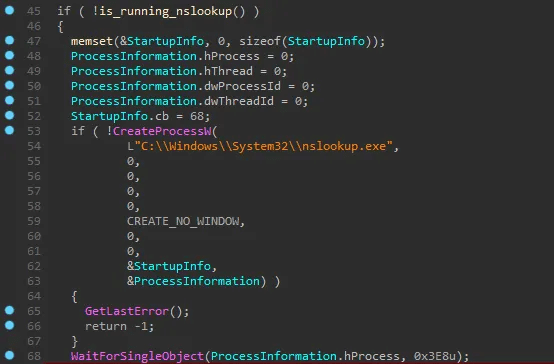Select the nslookup.exe path string

263,146
